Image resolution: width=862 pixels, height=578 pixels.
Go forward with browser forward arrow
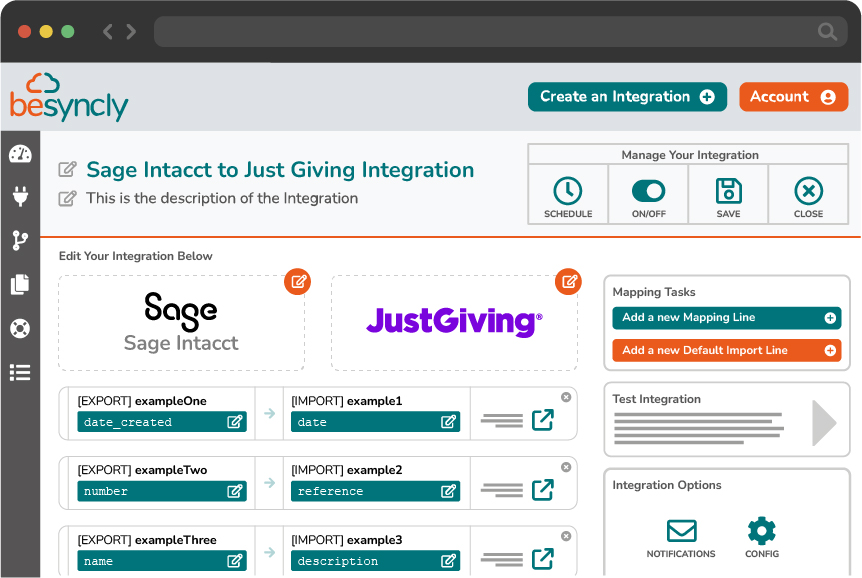pos(131,31)
